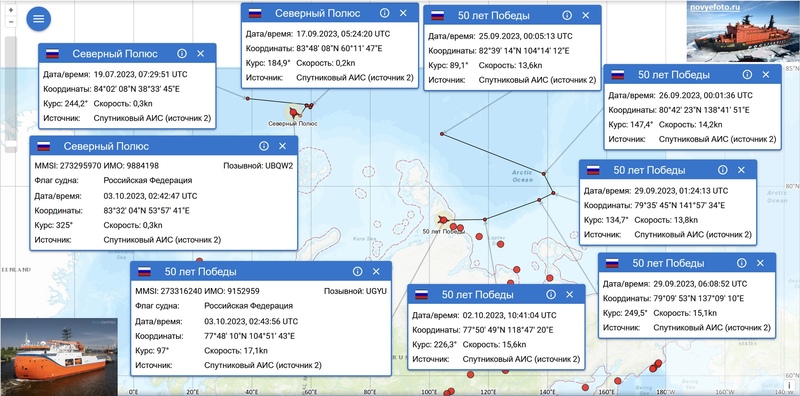Close the 17.09.2023 Северный Полюс popup
800x396 pixels.
point(403,13)
